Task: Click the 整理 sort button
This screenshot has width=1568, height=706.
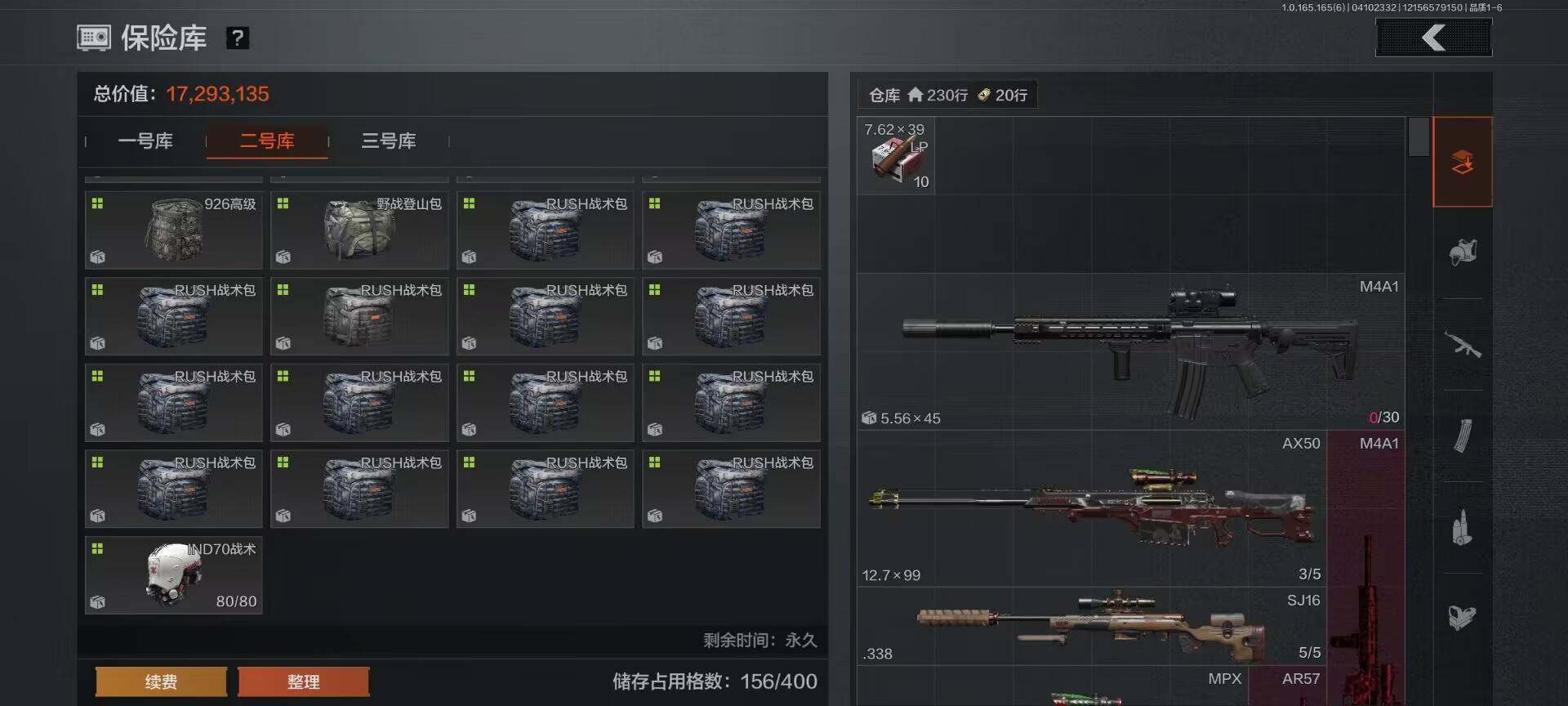Action: pos(303,681)
